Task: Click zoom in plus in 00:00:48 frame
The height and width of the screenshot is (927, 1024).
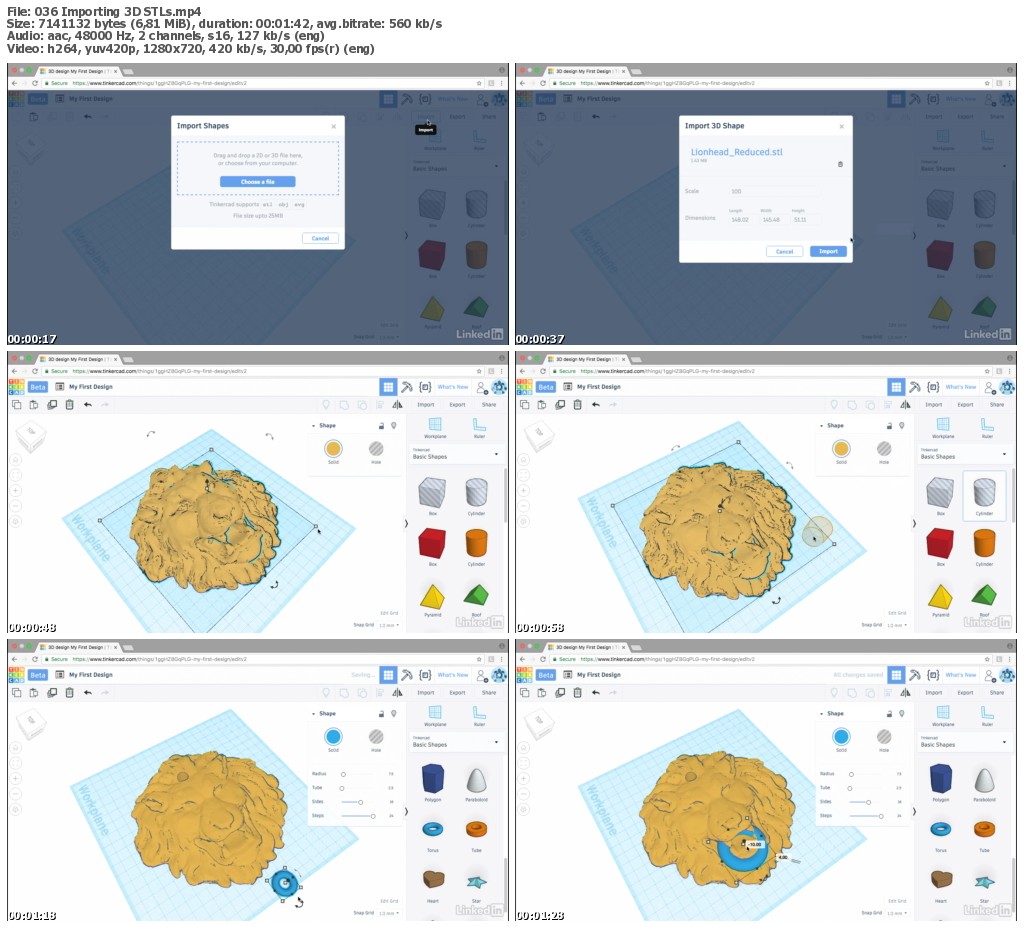Action: click(16, 491)
